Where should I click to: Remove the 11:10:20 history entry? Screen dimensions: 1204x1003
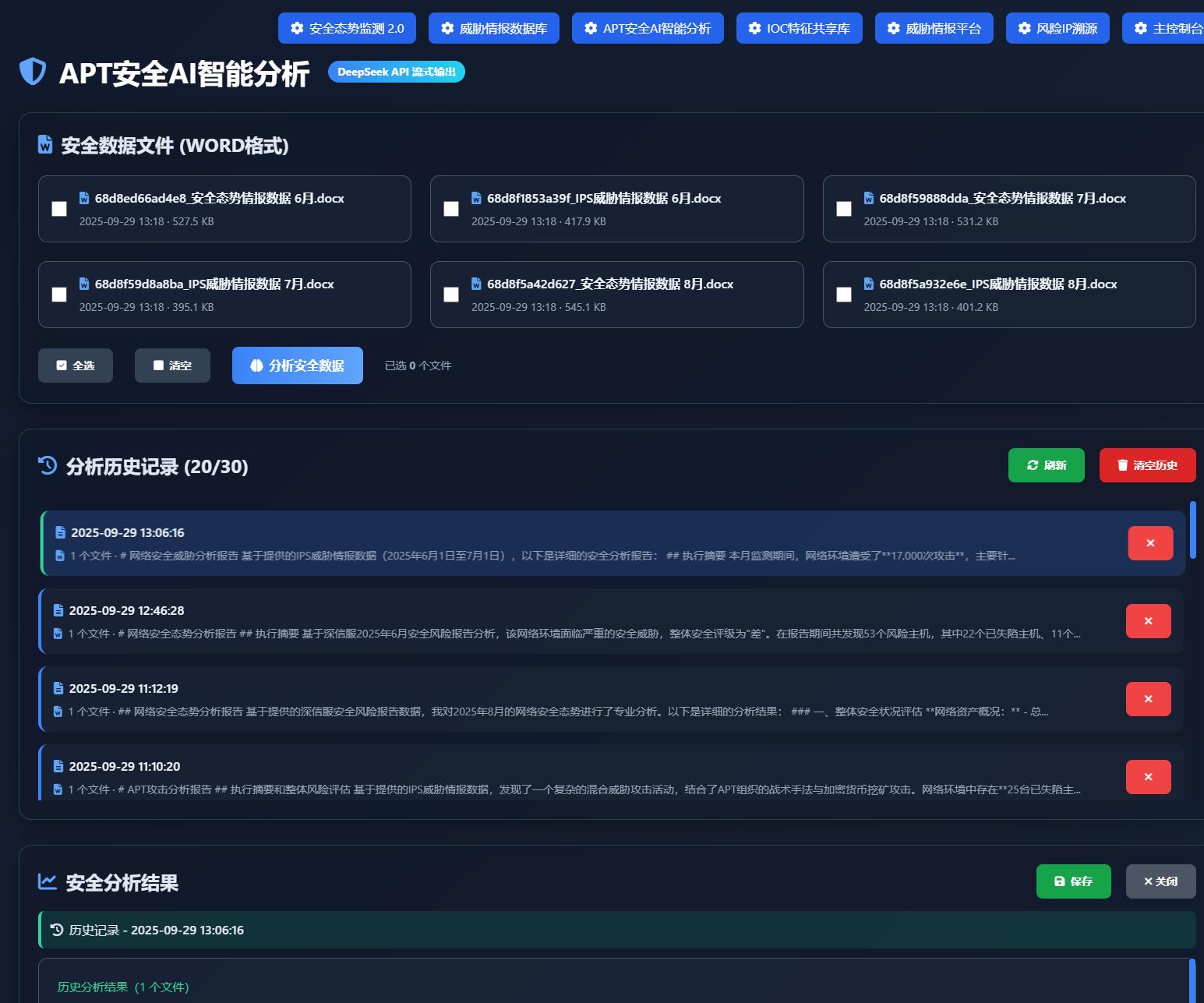pyautogui.click(x=1147, y=777)
